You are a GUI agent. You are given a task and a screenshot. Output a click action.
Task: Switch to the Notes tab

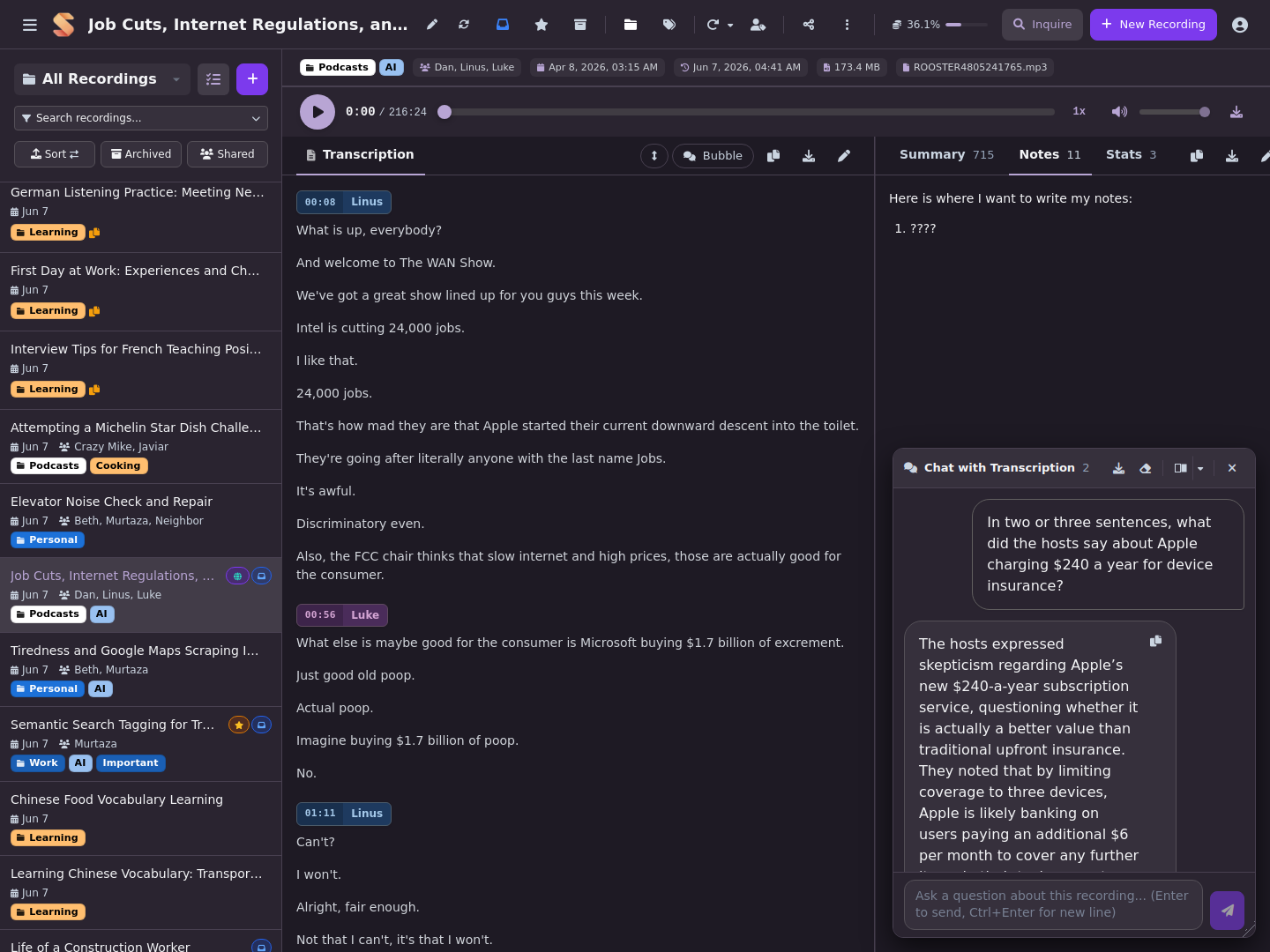tap(1050, 155)
